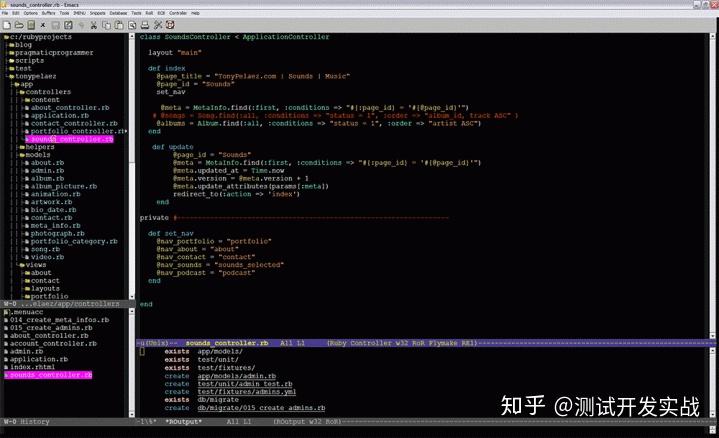Click the history pane scrollbar down arrow

132,414
